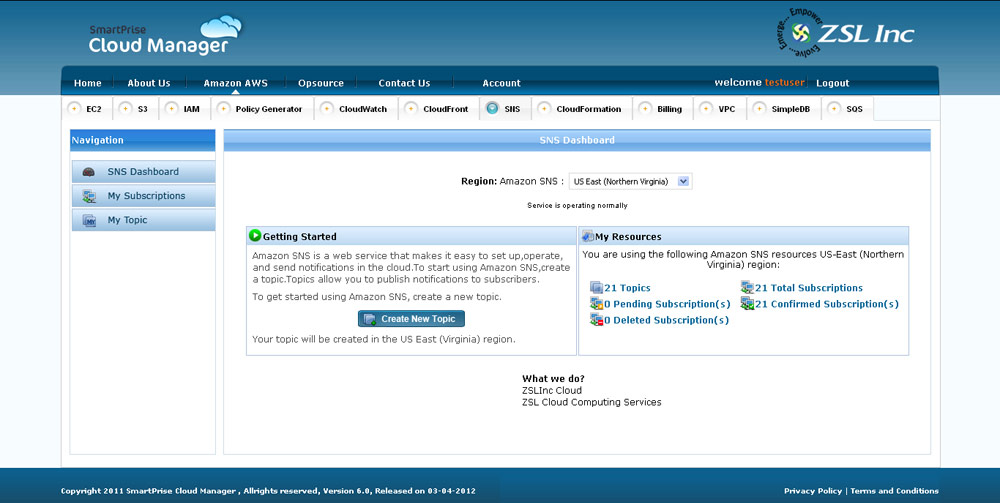Screen dimensions: 1000x503
Task: Click the Policy Generator tab icon
Action: 223,109
